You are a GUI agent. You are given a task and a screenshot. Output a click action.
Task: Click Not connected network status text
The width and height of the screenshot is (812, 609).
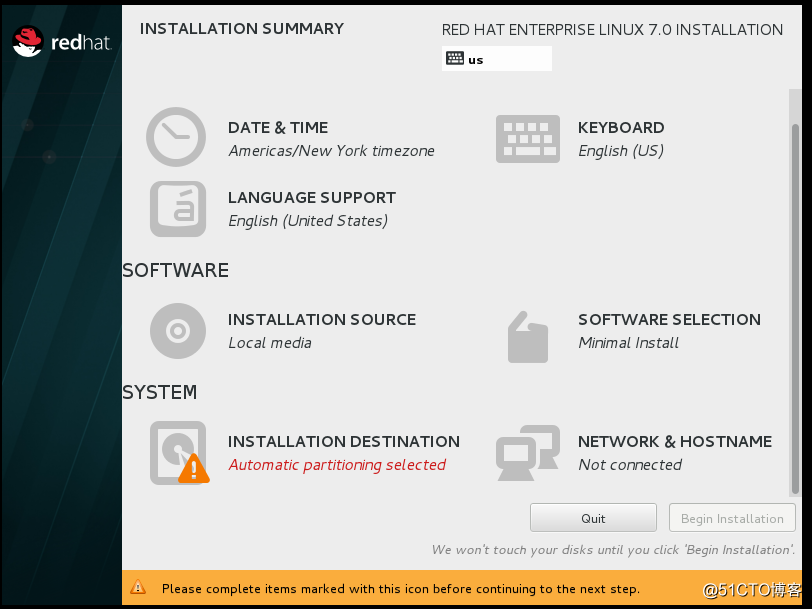[630, 465]
